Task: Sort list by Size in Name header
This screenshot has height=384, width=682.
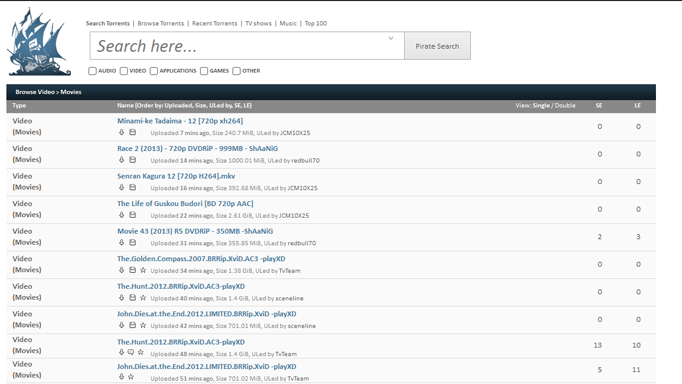Action: click(201, 106)
